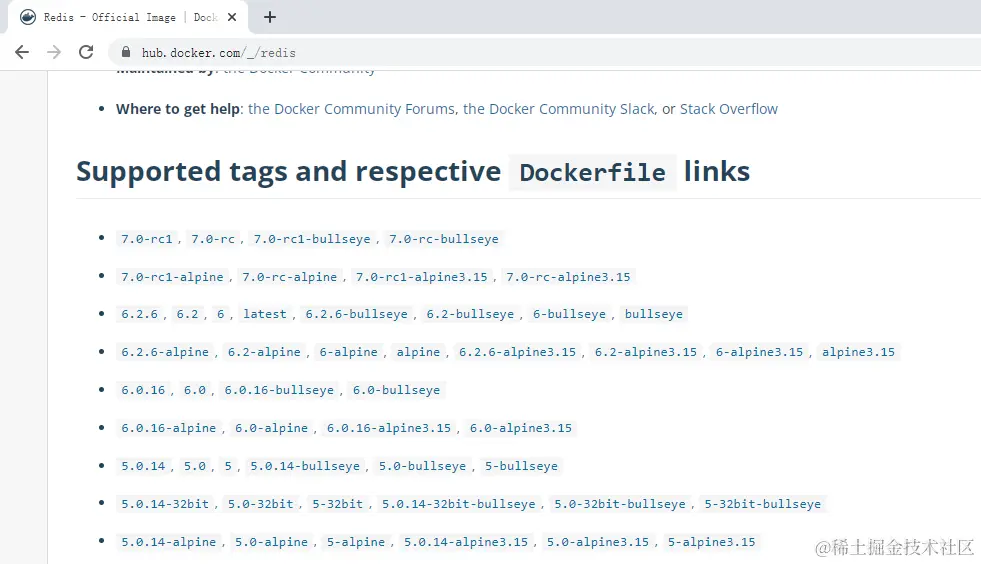Click the 6.2-alpine tag link
This screenshot has width=981, height=564.
(264, 352)
